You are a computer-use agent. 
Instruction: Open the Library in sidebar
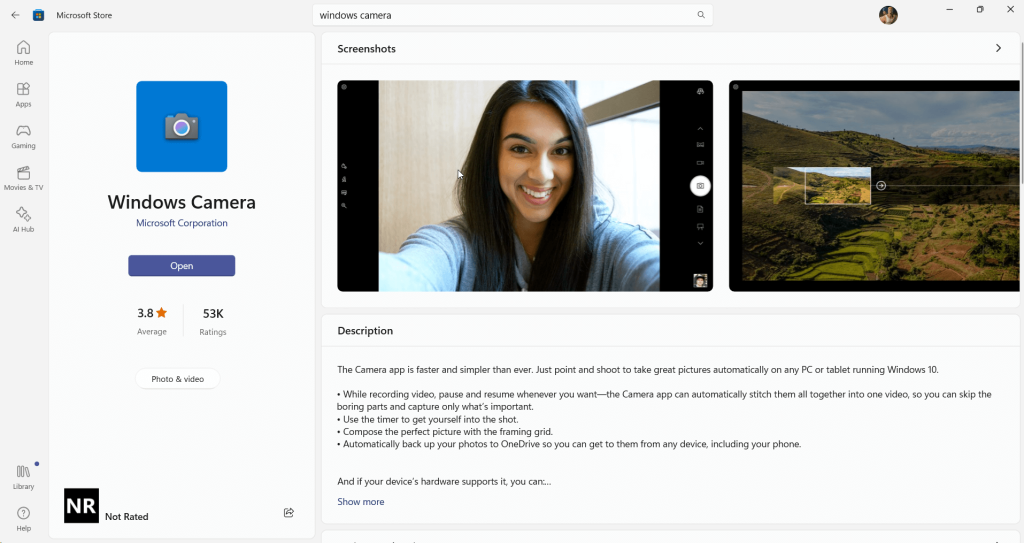coord(23,477)
